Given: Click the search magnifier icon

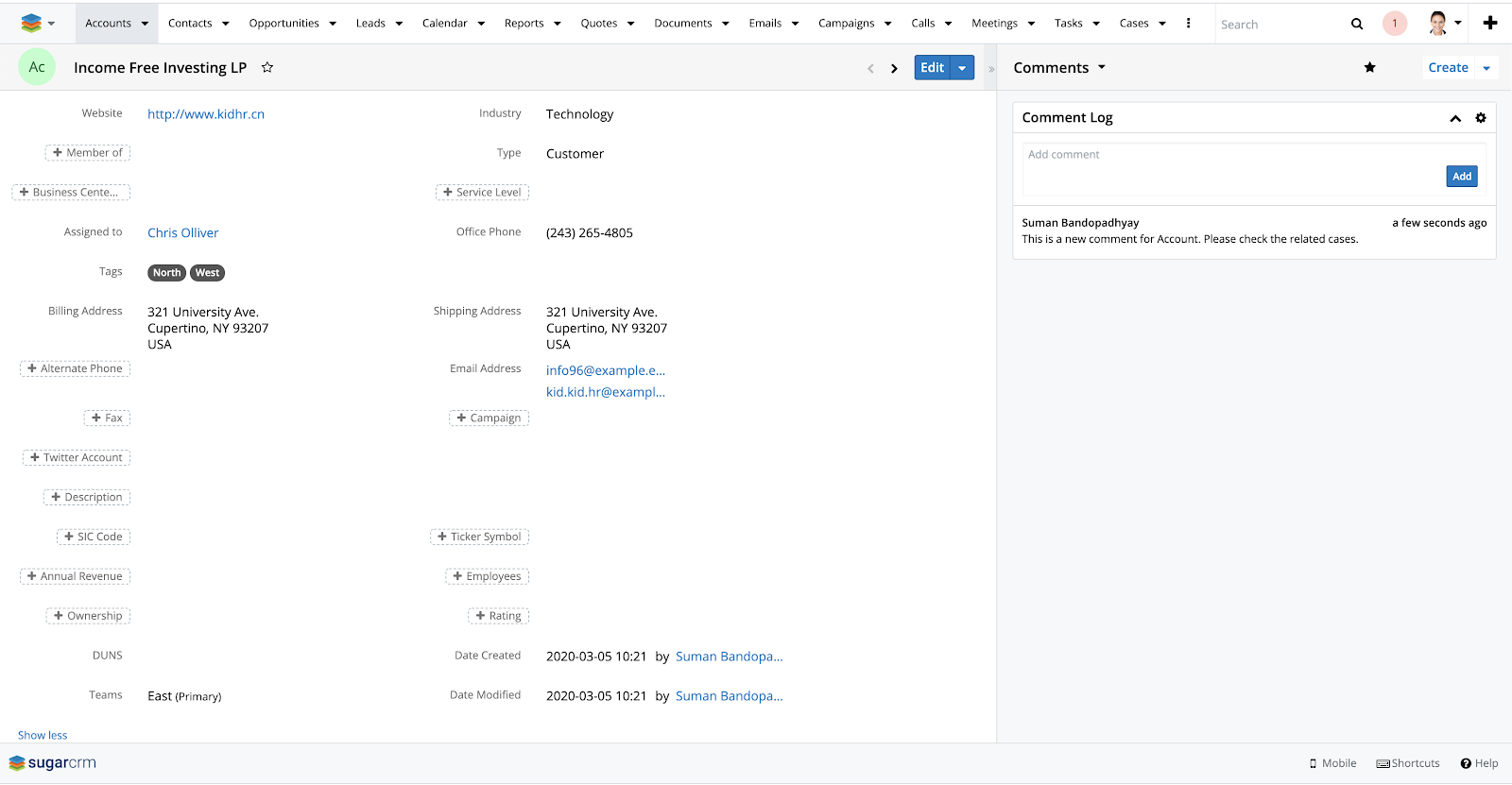Looking at the screenshot, I should click(1357, 24).
